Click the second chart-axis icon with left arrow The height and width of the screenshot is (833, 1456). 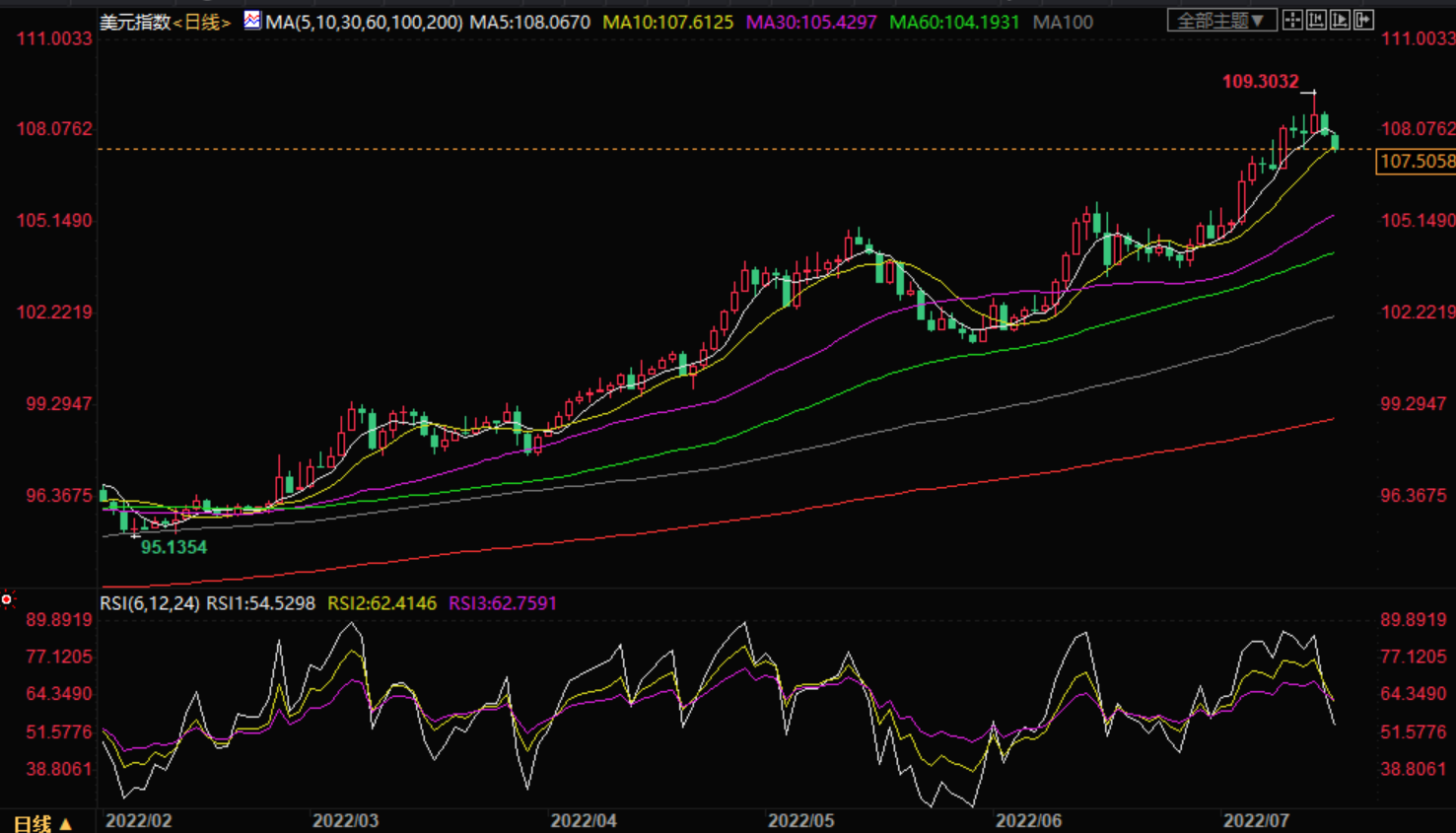coord(1316,20)
